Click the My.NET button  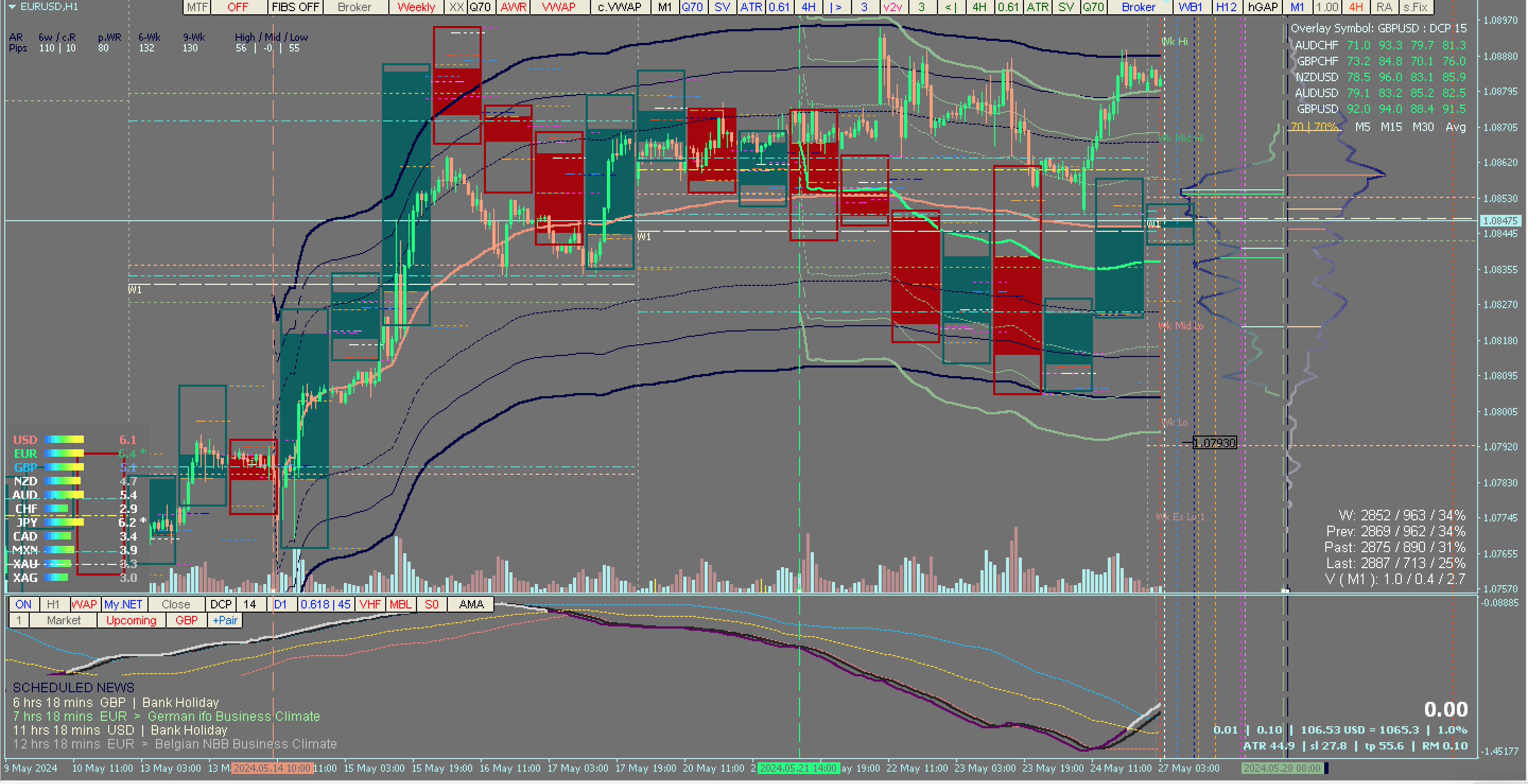click(123, 604)
